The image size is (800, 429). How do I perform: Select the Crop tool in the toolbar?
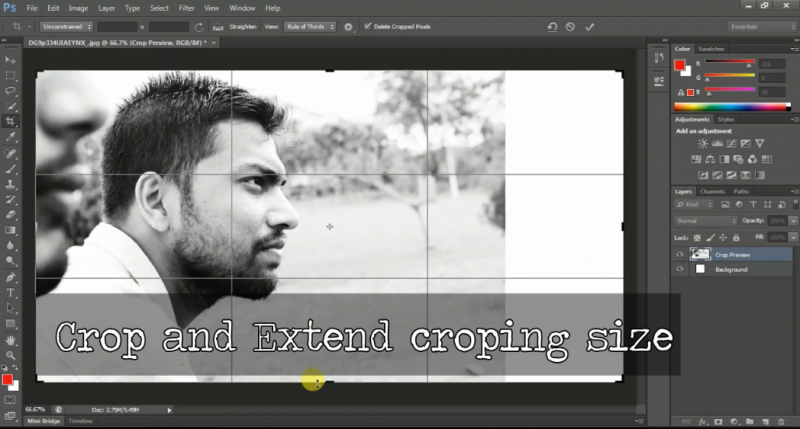coord(11,120)
